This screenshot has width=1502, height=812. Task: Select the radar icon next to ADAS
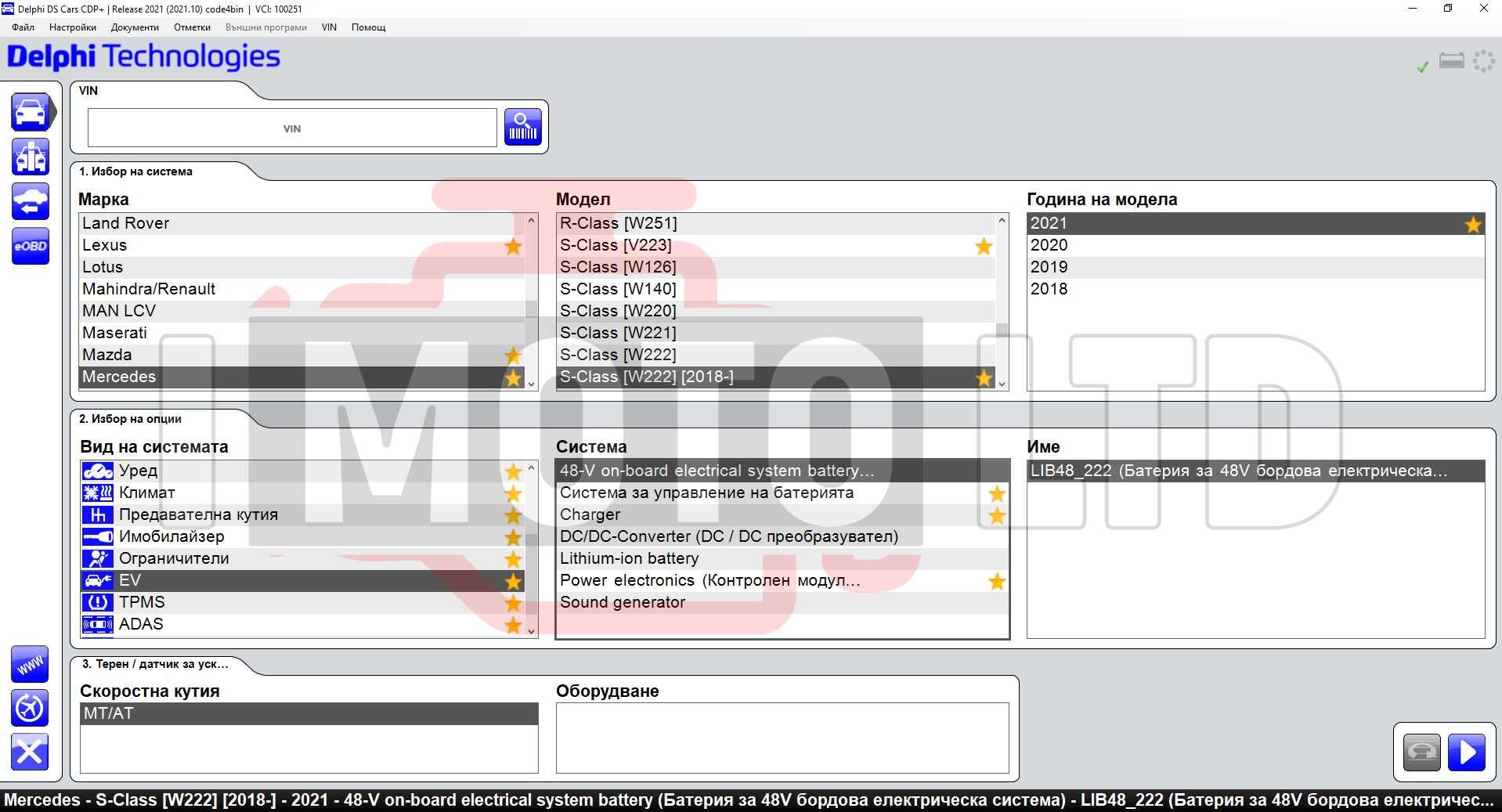pos(98,625)
